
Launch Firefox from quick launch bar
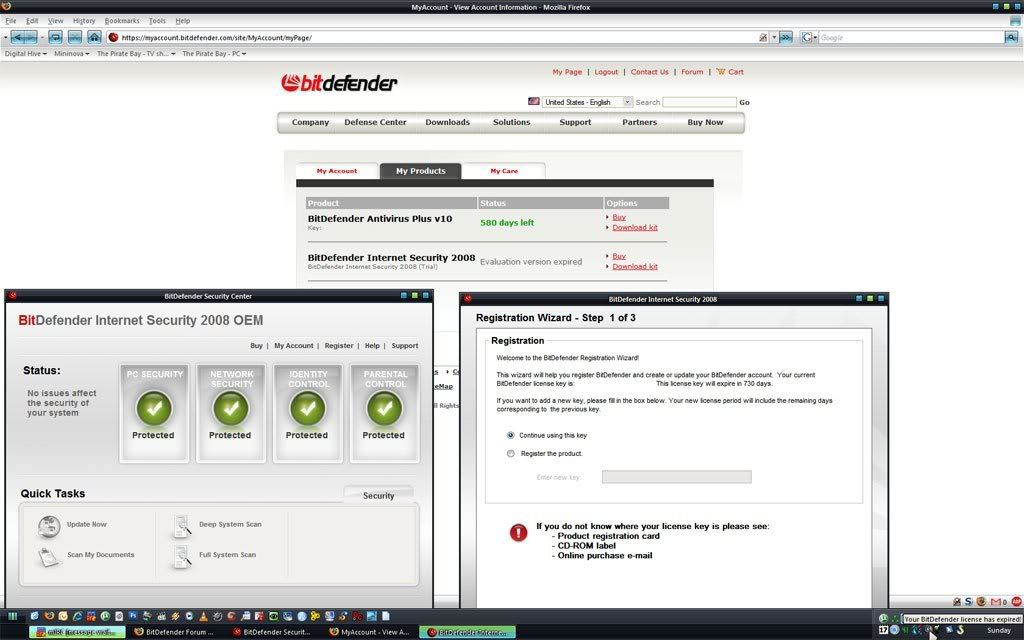(x=49, y=616)
